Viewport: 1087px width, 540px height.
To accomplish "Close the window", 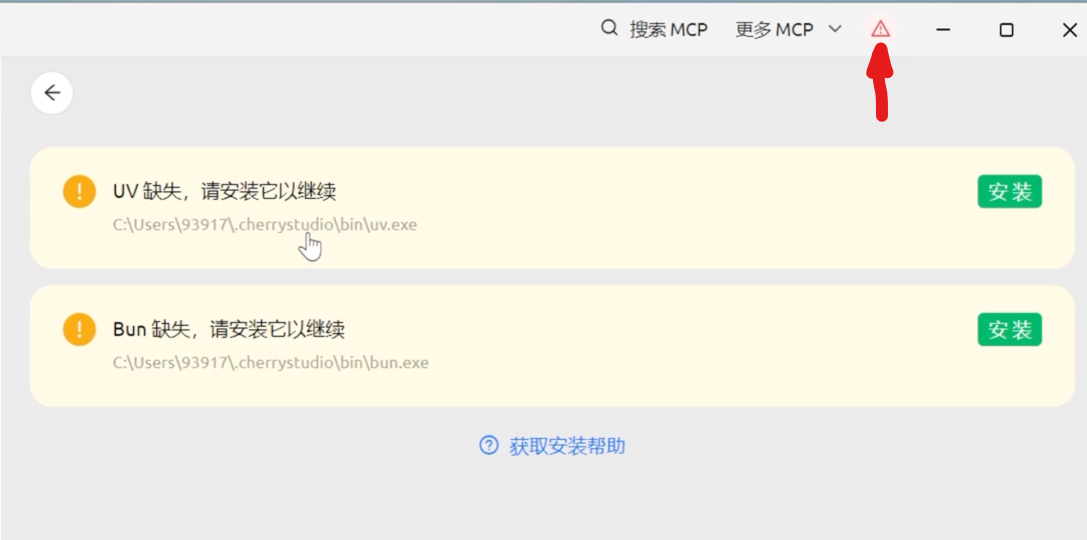I will [1070, 29].
